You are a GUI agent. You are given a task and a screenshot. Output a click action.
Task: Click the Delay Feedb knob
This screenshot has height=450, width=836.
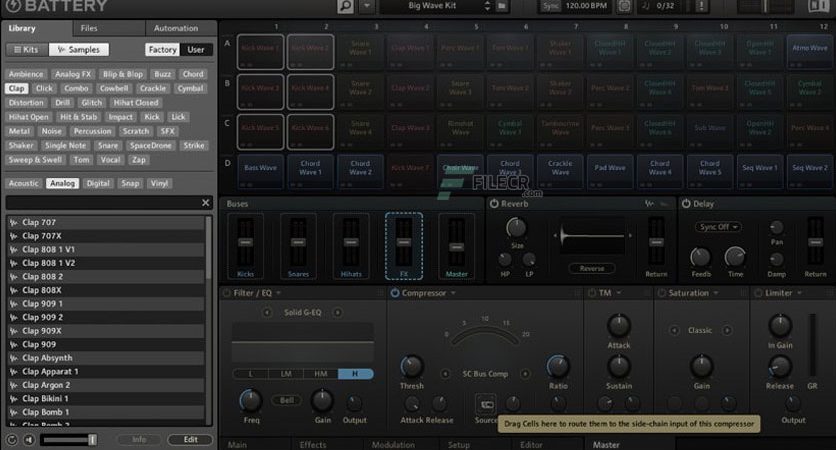[x=701, y=258]
